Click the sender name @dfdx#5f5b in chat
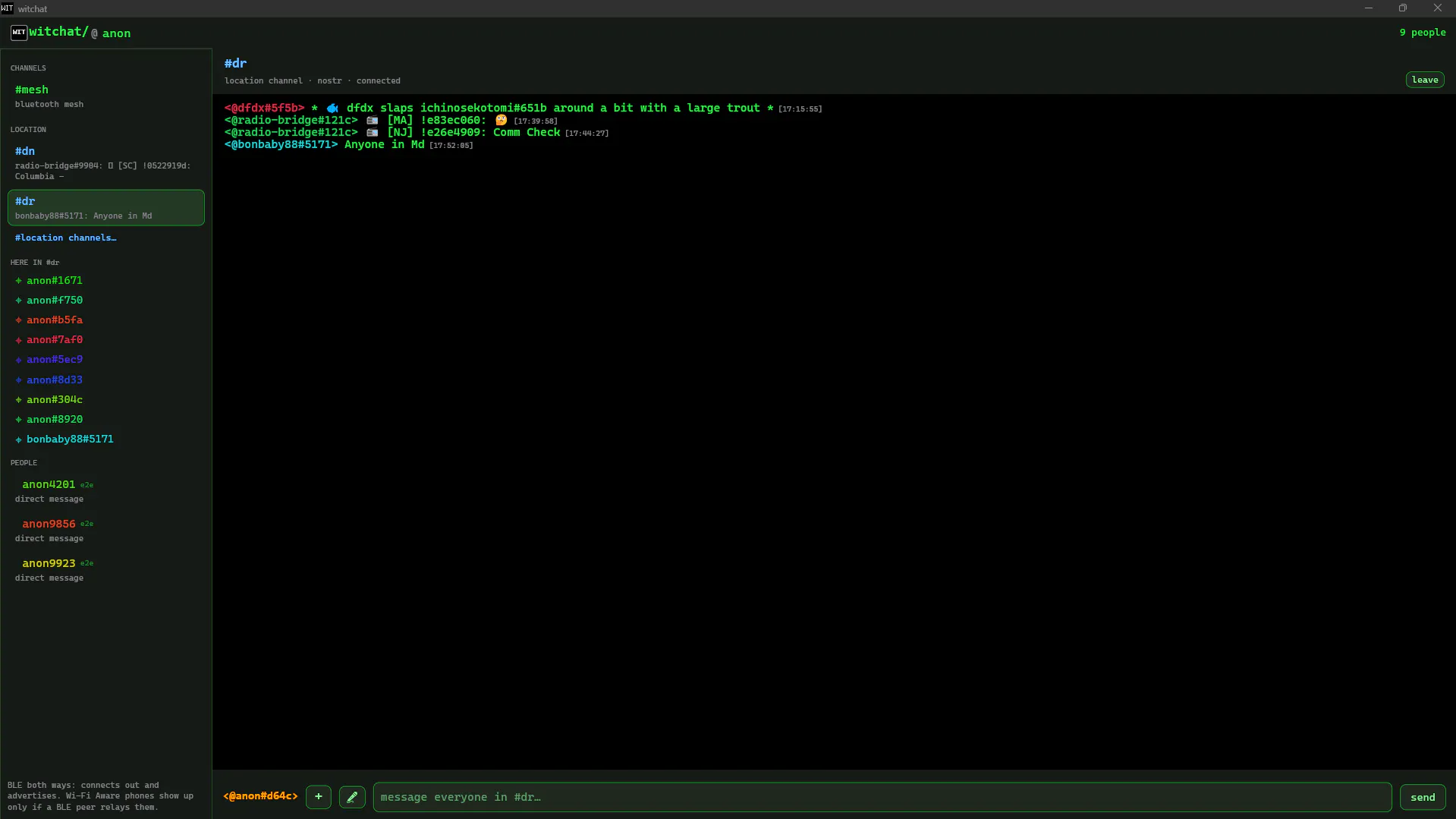The height and width of the screenshot is (819, 1456). [264, 109]
